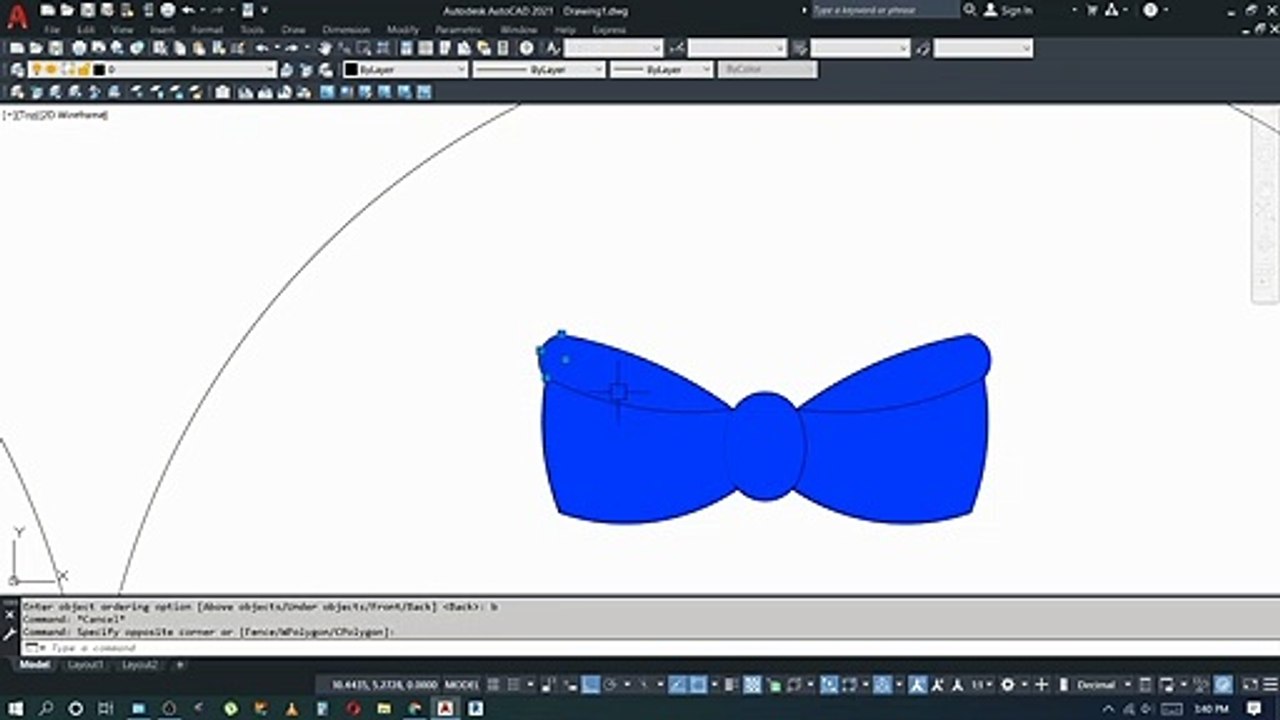Click the Help question mark in Standard toolbar
The height and width of the screenshot is (720, 1280).
(526, 48)
